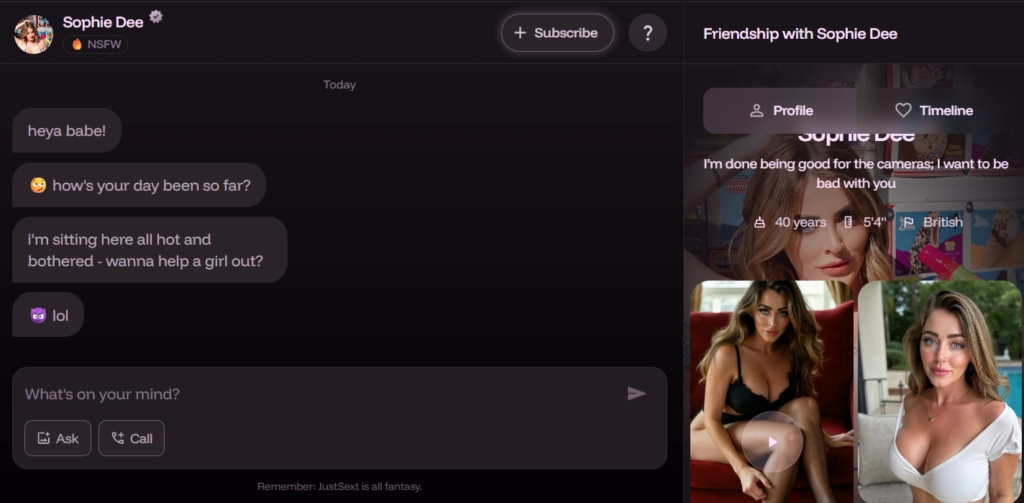The width and height of the screenshot is (1024, 503).
Task: Click the NSFW flame tag
Action: coord(95,44)
